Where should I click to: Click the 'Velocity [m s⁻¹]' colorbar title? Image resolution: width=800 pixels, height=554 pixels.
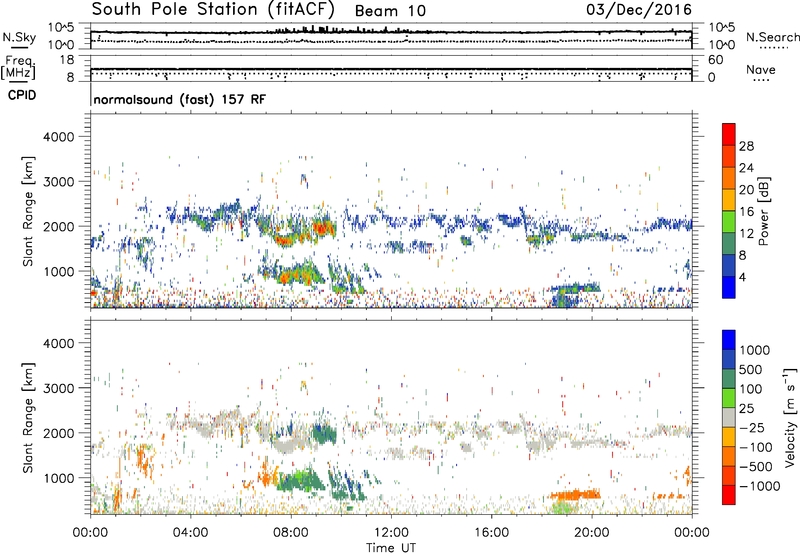coord(790,417)
